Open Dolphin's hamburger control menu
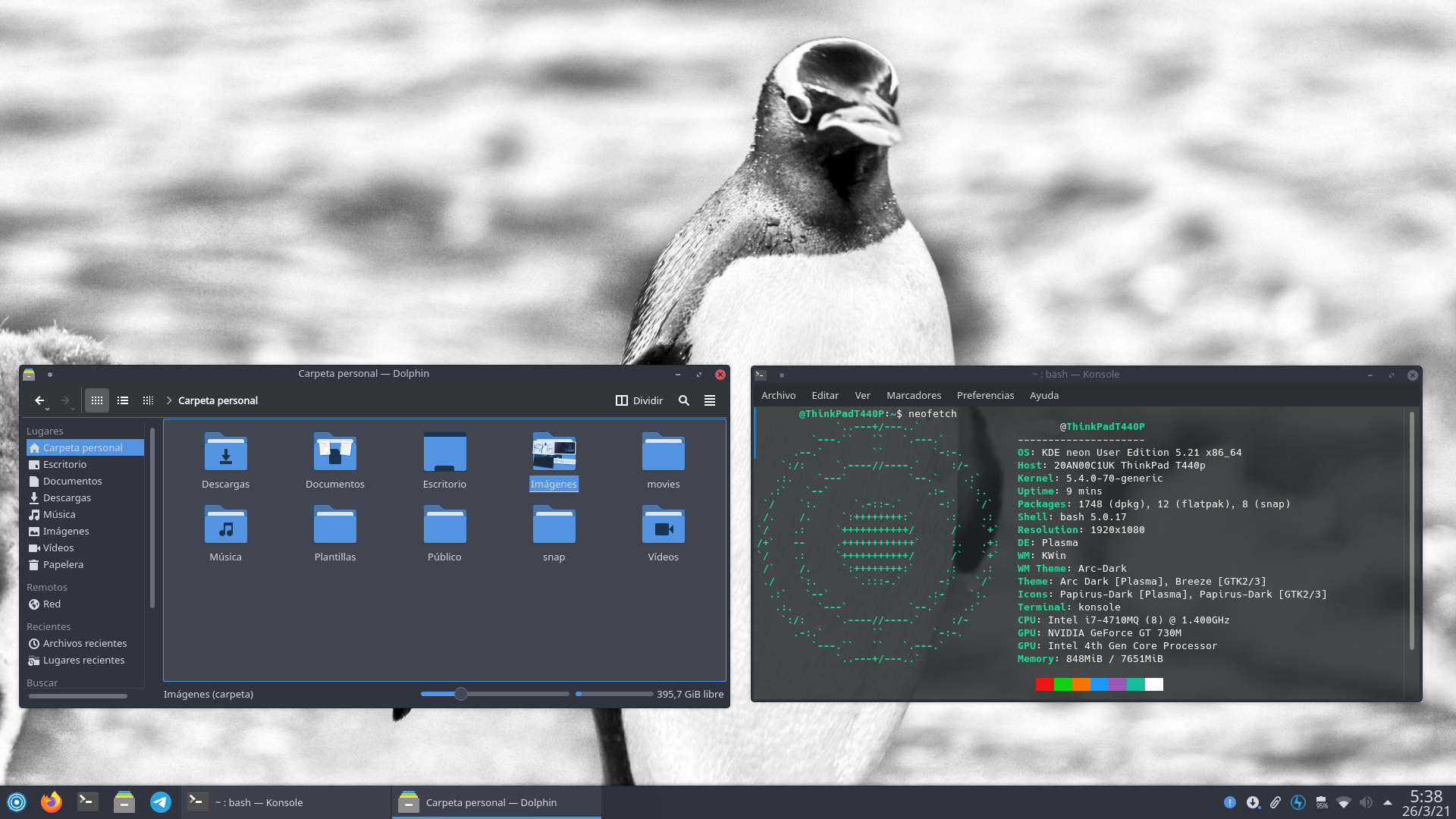The height and width of the screenshot is (819, 1456). click(x=710, y=400)
